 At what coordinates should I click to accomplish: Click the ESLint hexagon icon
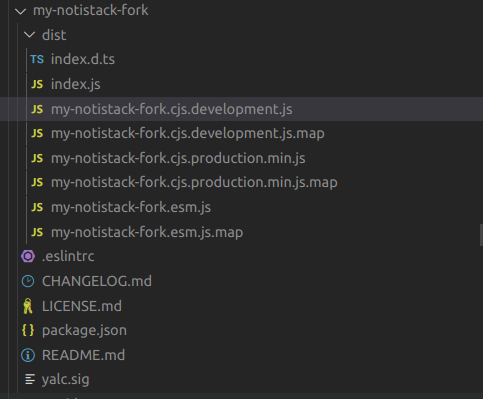pos(28,256)
